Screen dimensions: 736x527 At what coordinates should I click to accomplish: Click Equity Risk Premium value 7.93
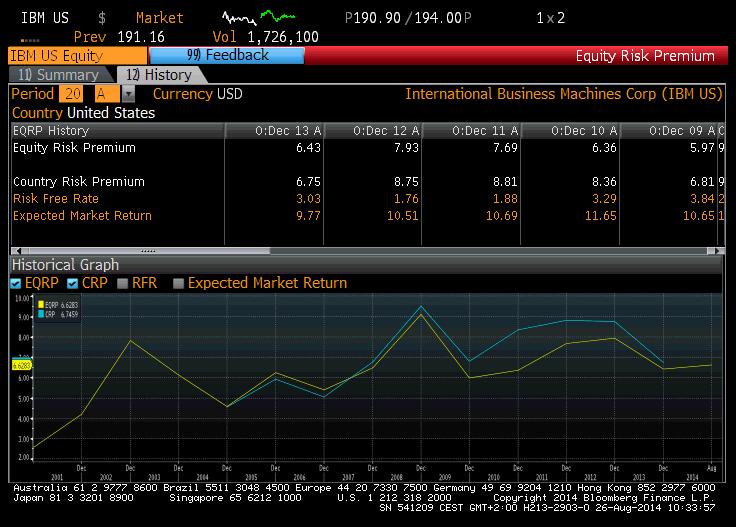[x=406, y=148]
